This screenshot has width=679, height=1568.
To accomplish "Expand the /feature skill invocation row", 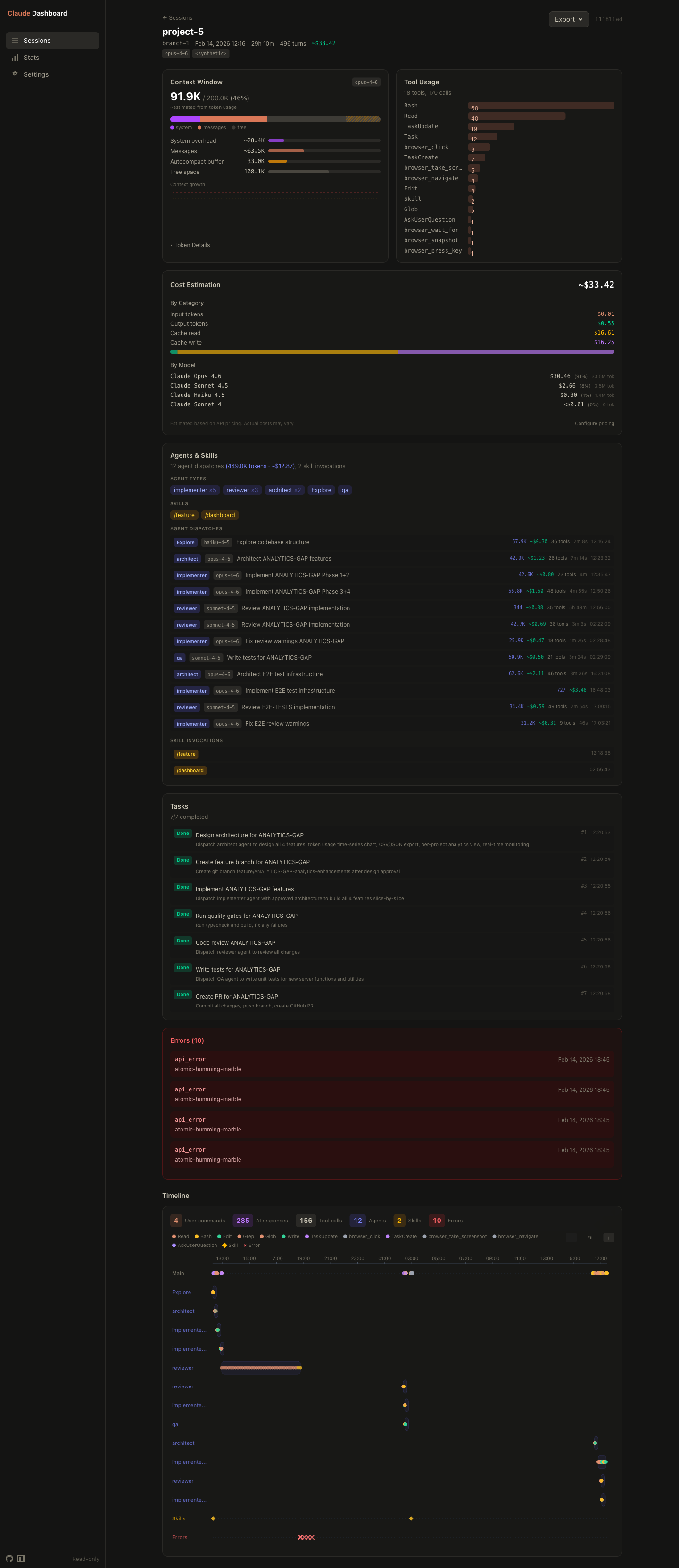I will point(391,753).
